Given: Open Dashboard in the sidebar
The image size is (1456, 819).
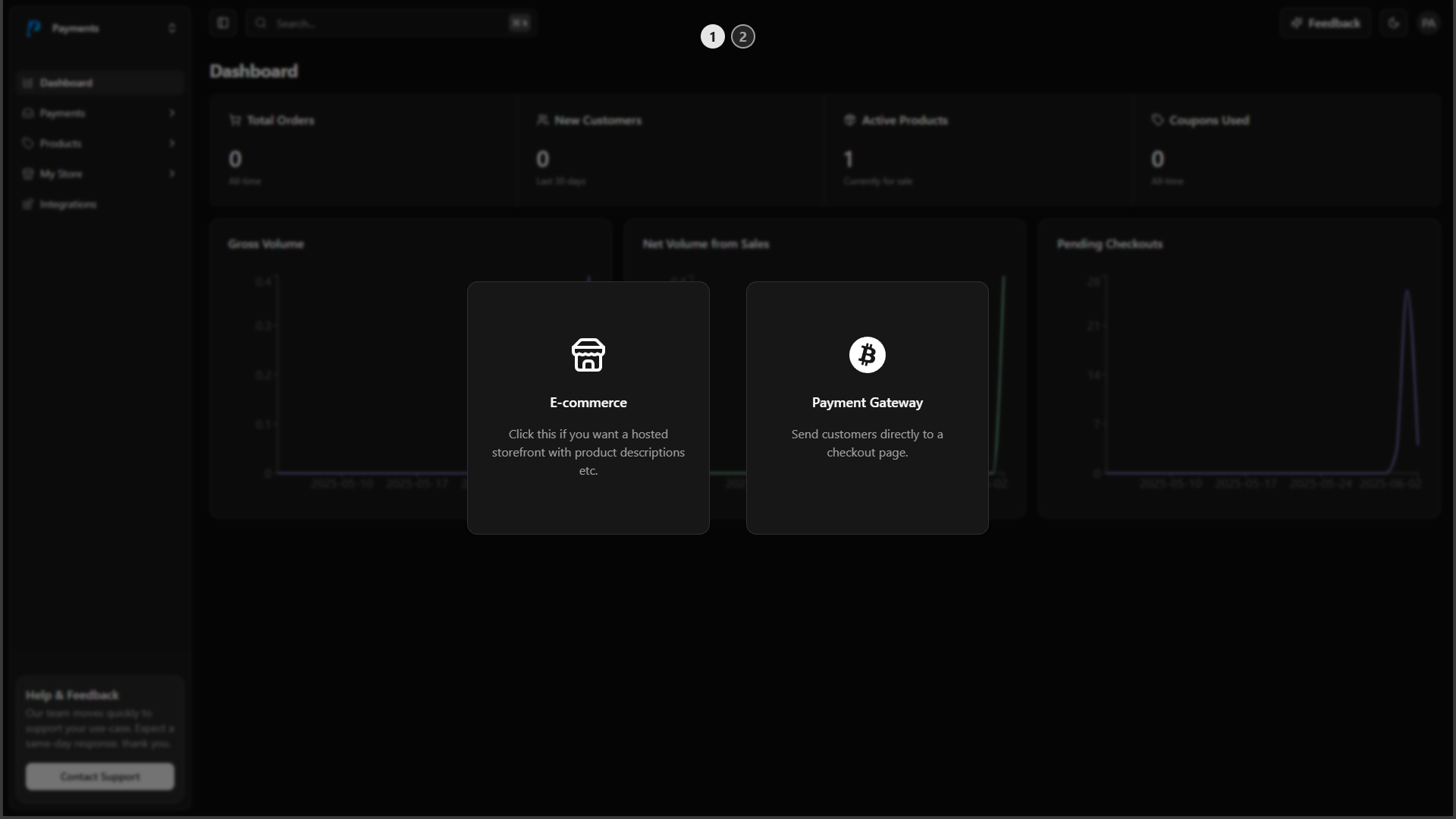Looking at the screenshot, I should [99, 83].
